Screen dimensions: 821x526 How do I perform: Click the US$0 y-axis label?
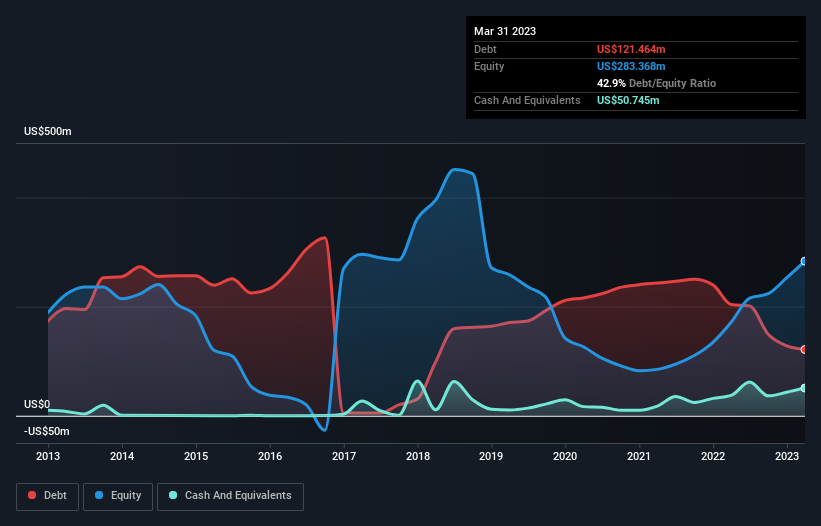[37, 405]
